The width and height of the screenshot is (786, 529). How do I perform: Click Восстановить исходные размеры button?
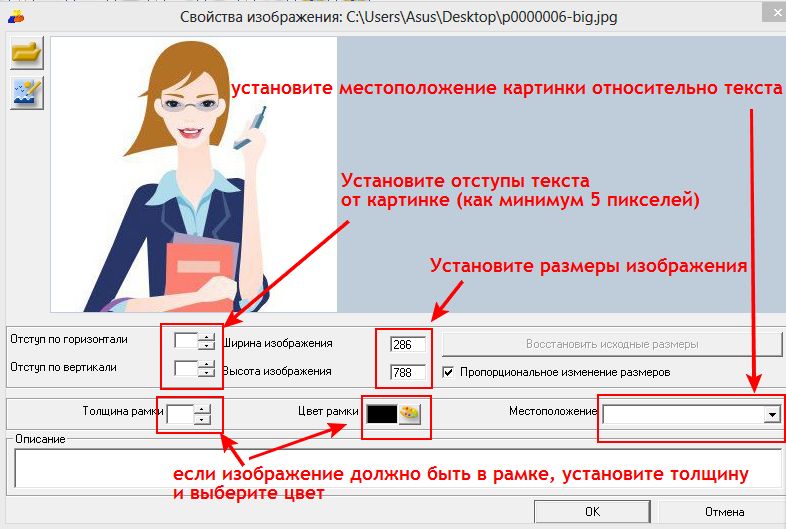[612, 344]
